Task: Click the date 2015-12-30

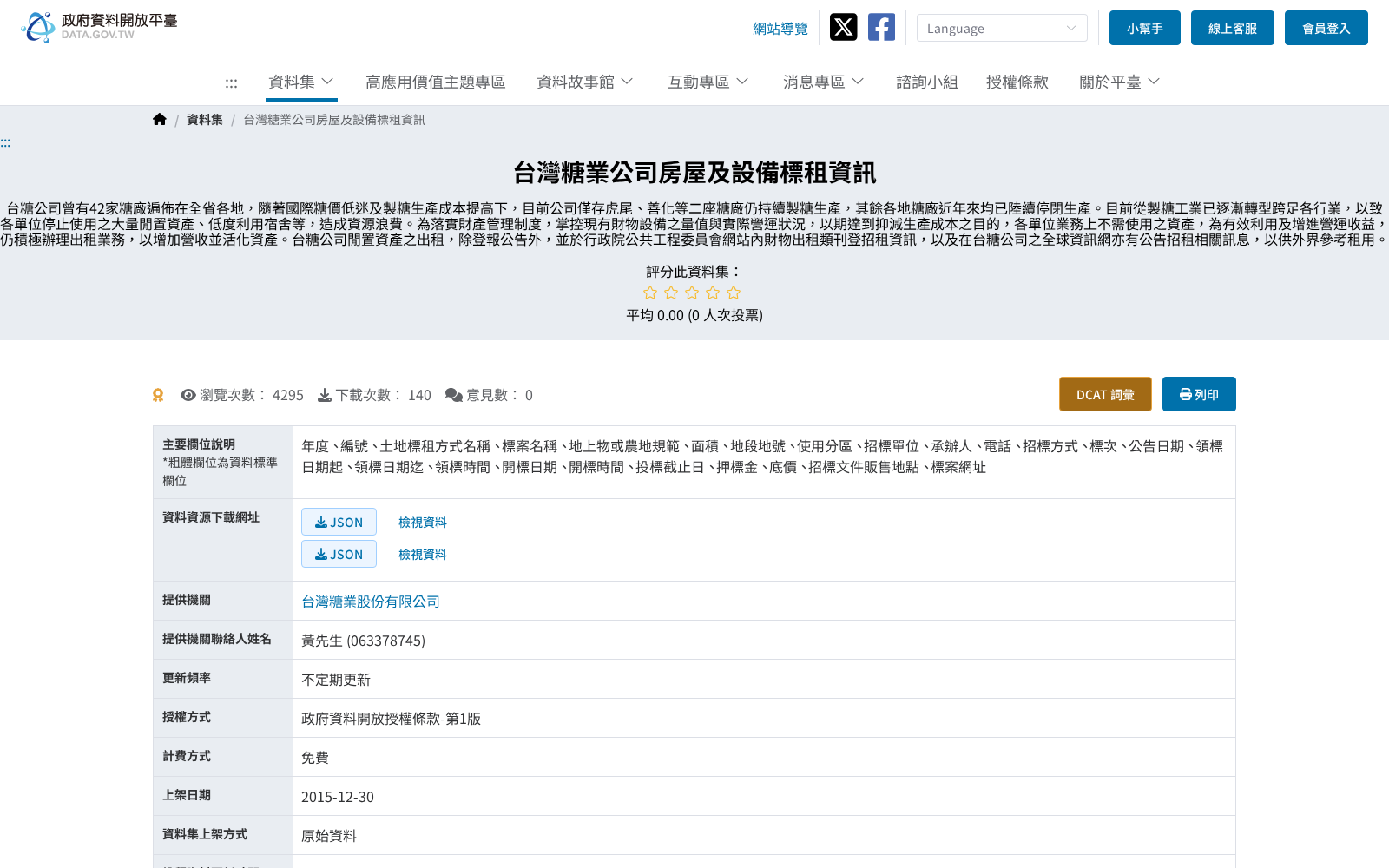Action: pyautogui.click(x=338, y=797)
